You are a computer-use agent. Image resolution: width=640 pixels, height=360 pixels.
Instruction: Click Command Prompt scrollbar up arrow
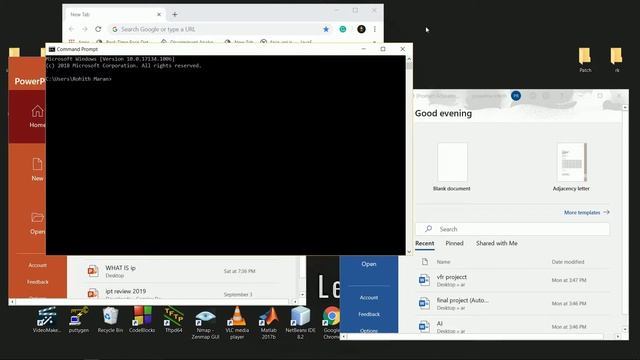[409, 59]
